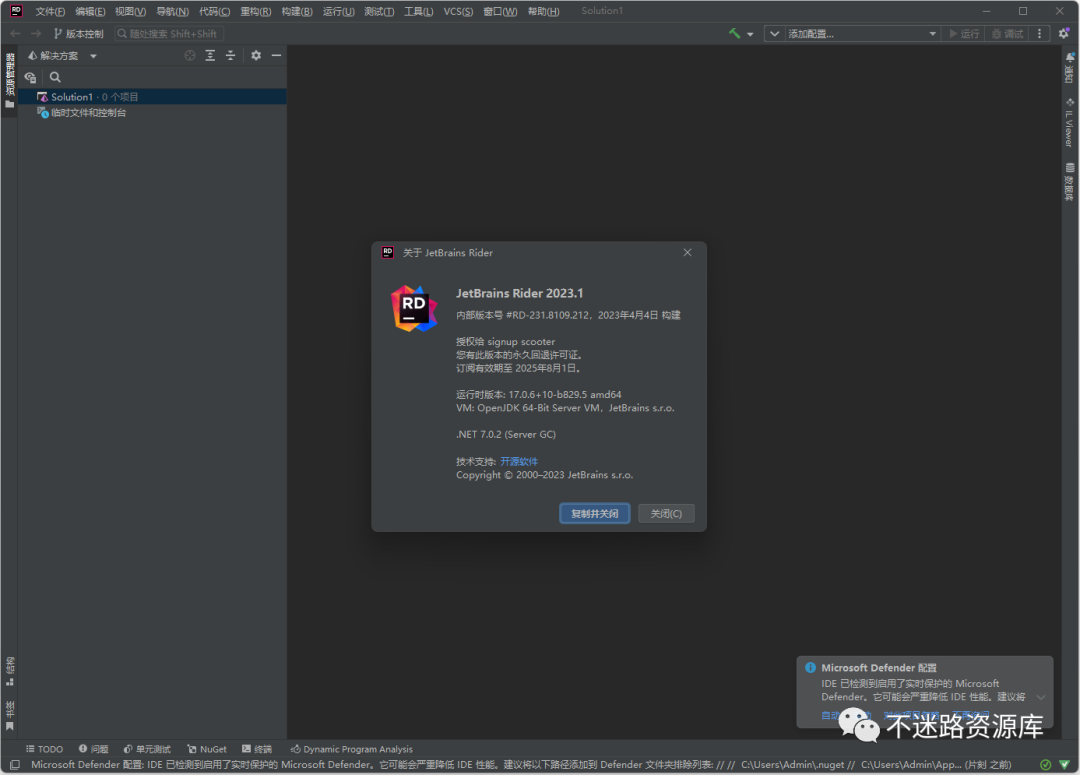Screen dimensions: 1080x775
Task: Click the .NET 7.0.2 (Server GC) text
Action: pyautogui.click(x=506, y=434)
